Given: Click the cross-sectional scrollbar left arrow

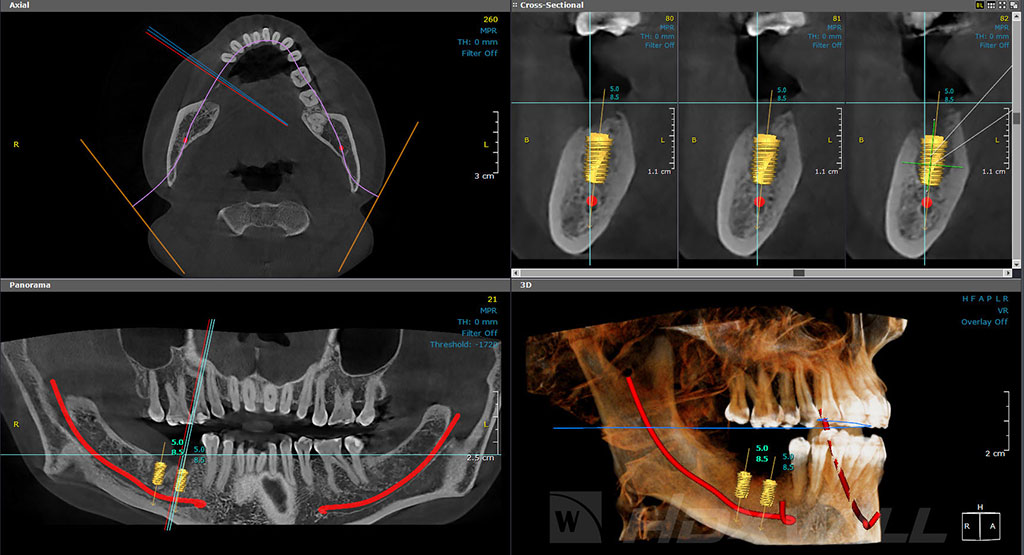Looking at the screenshot, I should tap(516, 272).
